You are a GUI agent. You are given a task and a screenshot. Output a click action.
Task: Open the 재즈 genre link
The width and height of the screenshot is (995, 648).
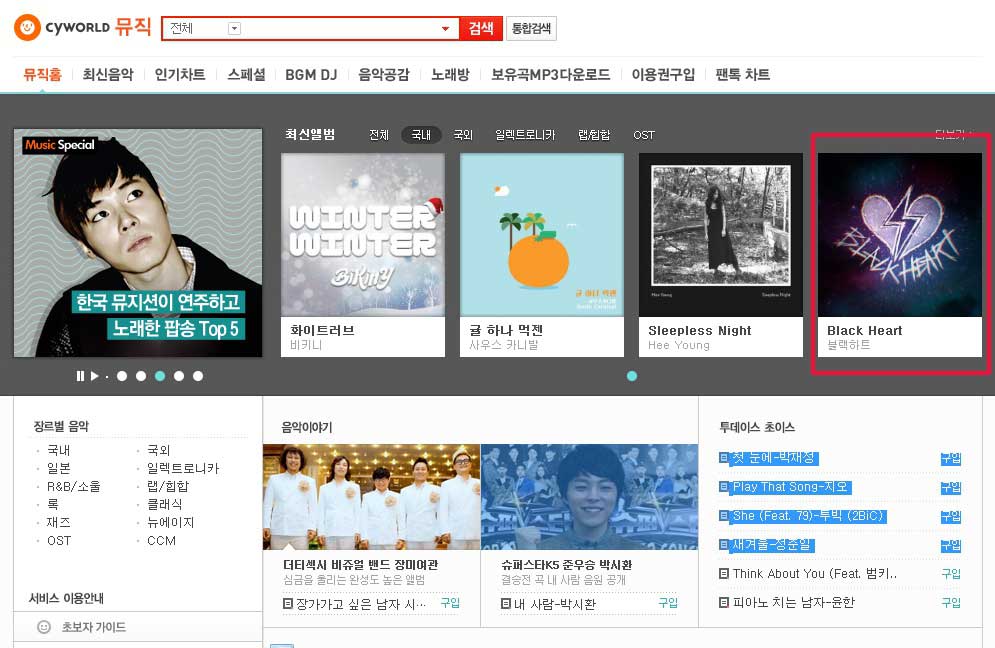[x=58, y=522]
